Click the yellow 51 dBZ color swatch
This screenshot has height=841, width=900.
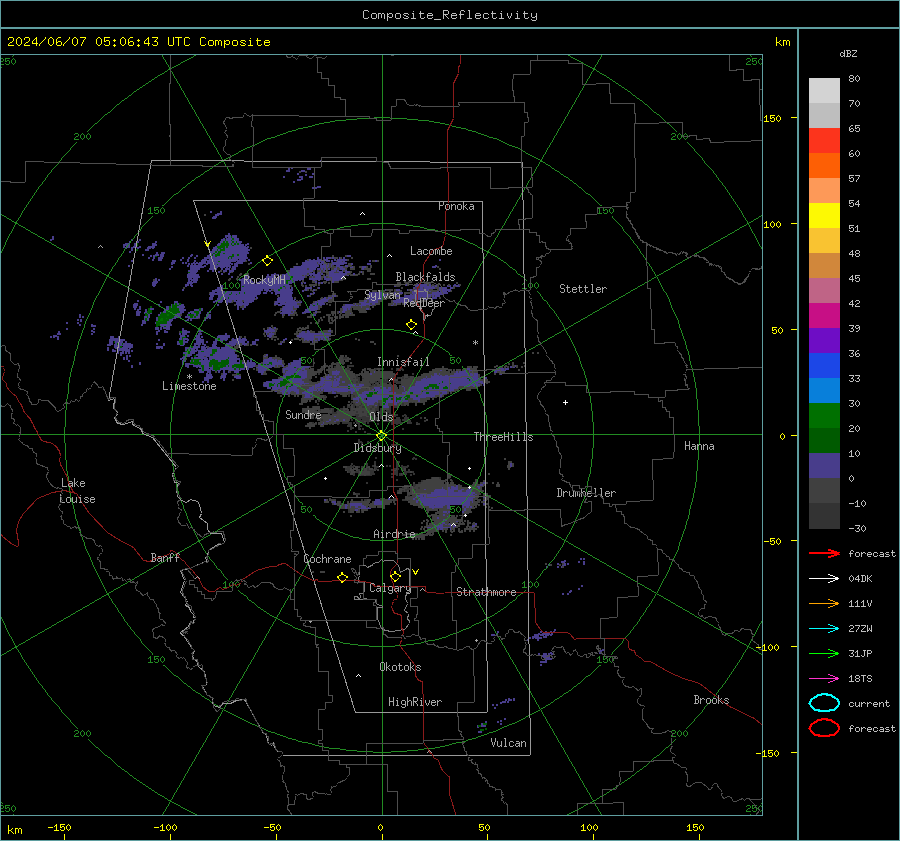tap(824, 215)
